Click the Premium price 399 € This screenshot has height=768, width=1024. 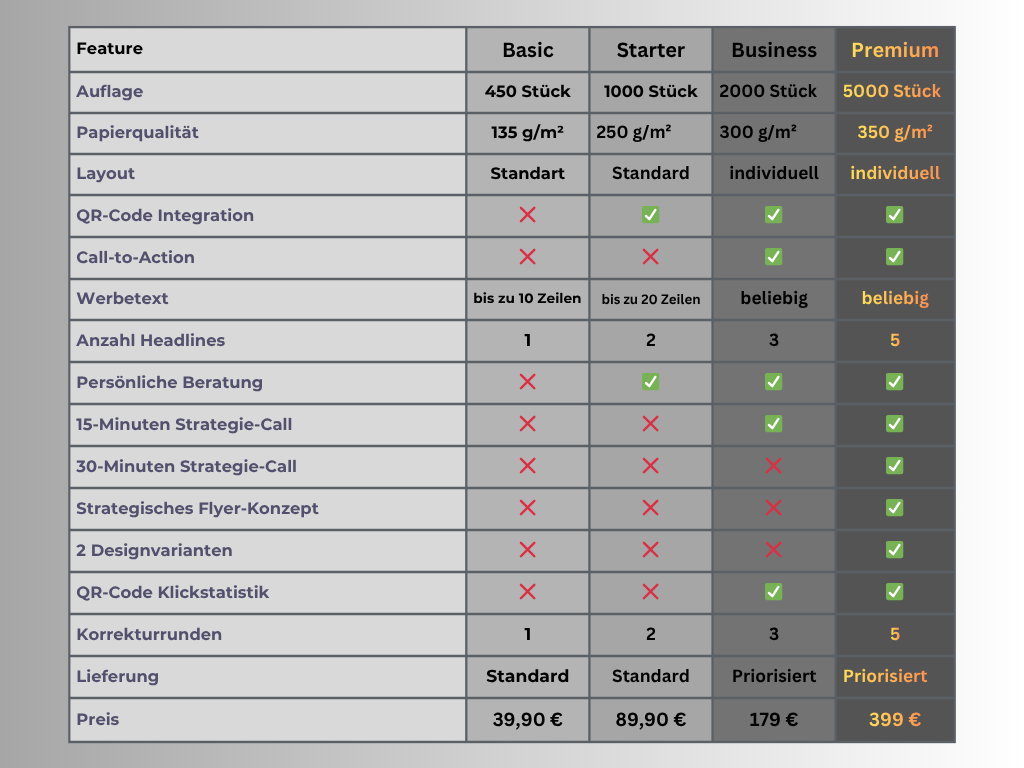point(895,719)
